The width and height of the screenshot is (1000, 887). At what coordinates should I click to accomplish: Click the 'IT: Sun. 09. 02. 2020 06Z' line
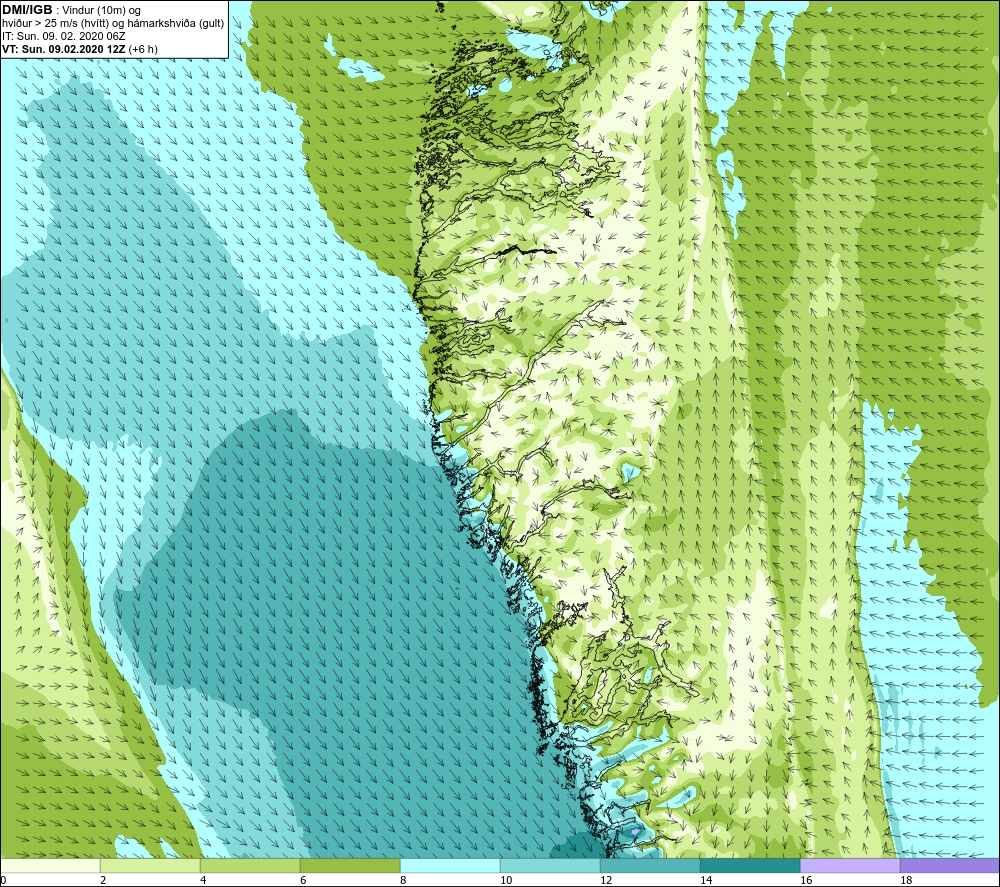pos(64,36)
